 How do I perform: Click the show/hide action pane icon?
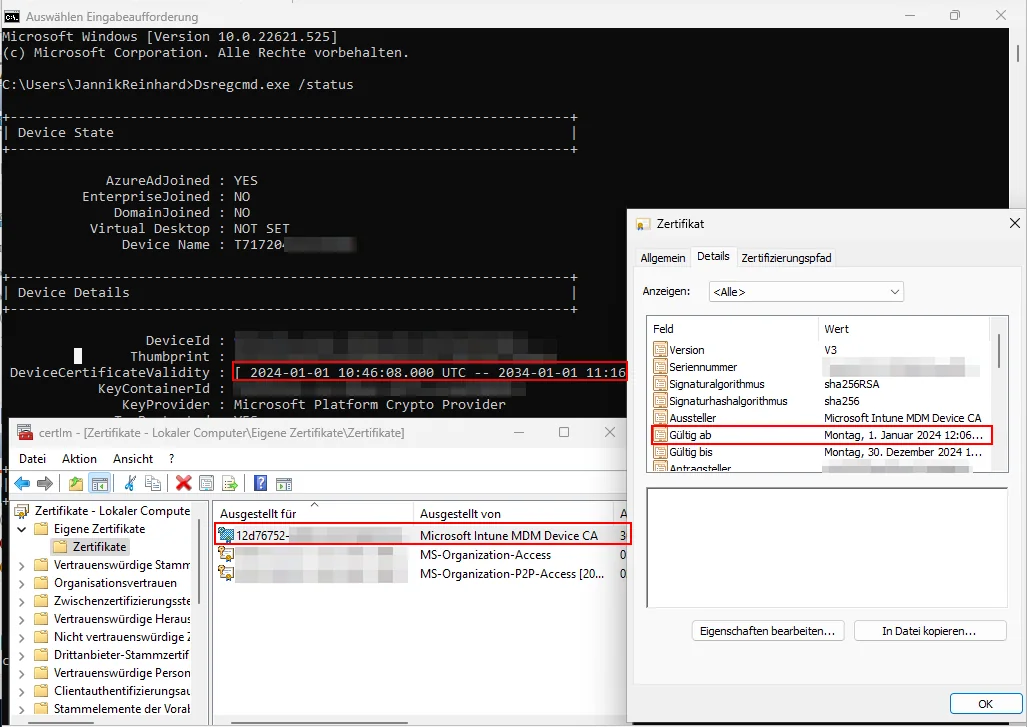pos(284,484)
